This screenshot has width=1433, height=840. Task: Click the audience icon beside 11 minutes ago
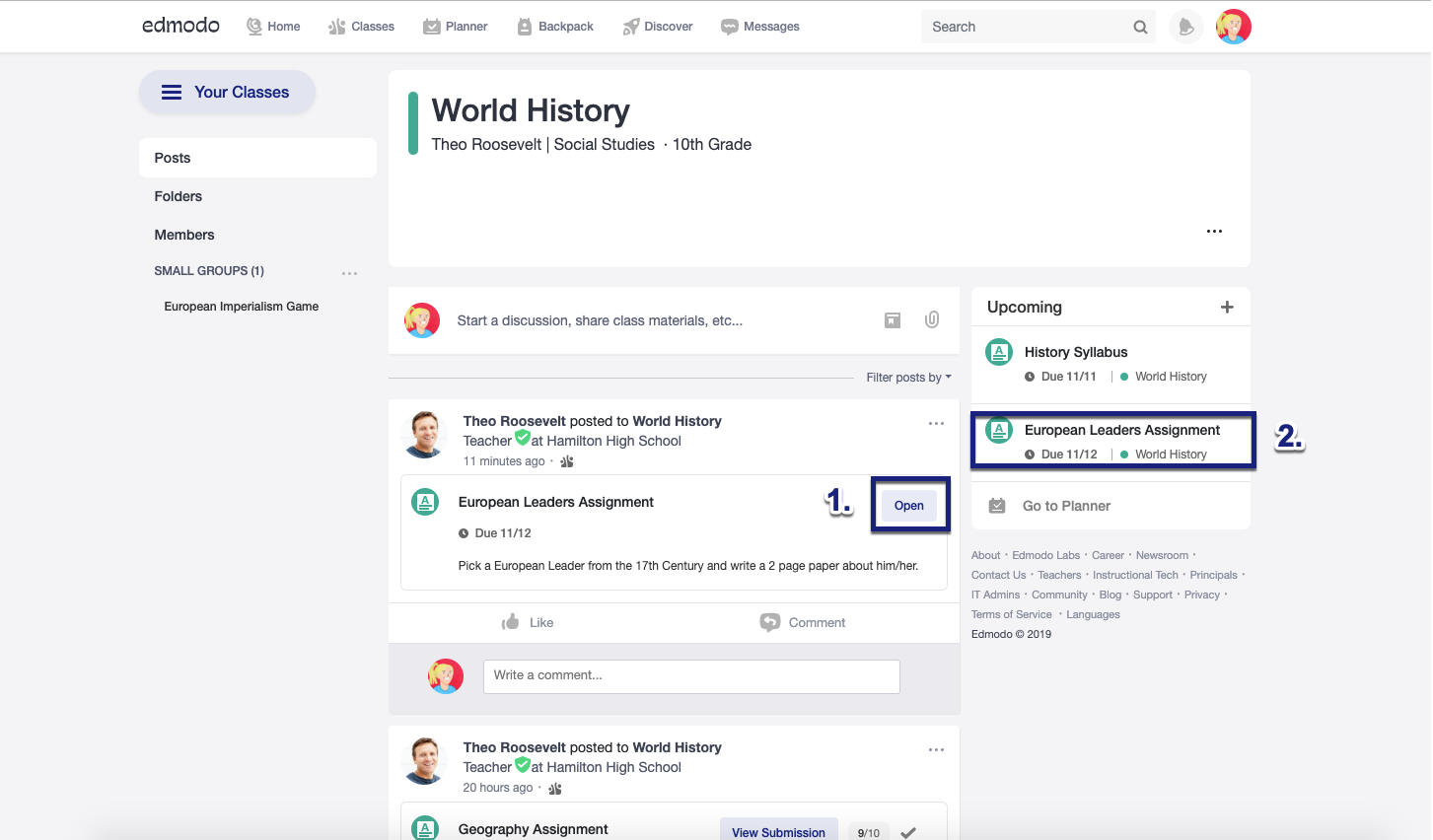tap(567, 461)
